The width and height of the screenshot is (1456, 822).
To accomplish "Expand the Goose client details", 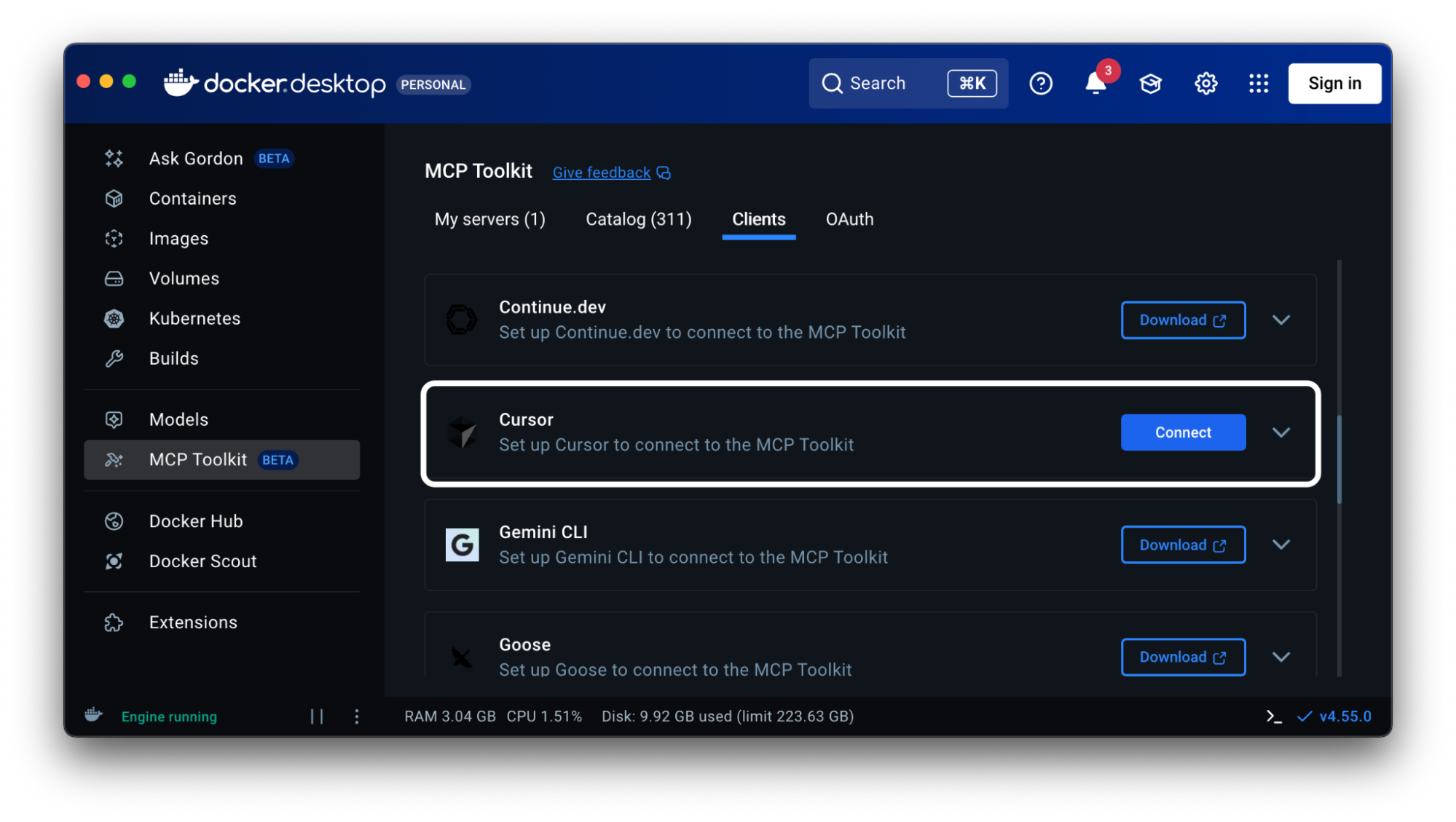I will (1281, 656).
